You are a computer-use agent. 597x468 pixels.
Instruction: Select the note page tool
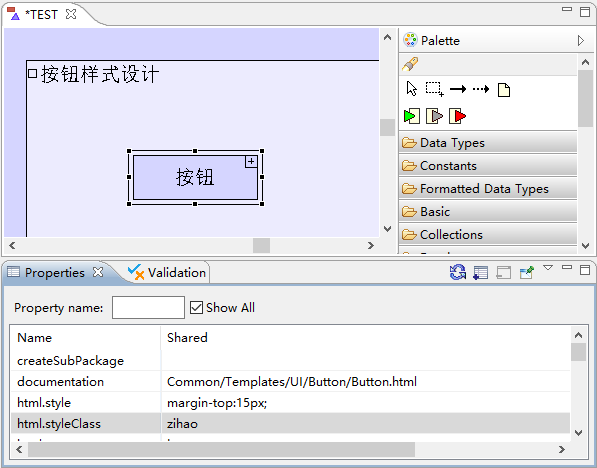point(504,90)
